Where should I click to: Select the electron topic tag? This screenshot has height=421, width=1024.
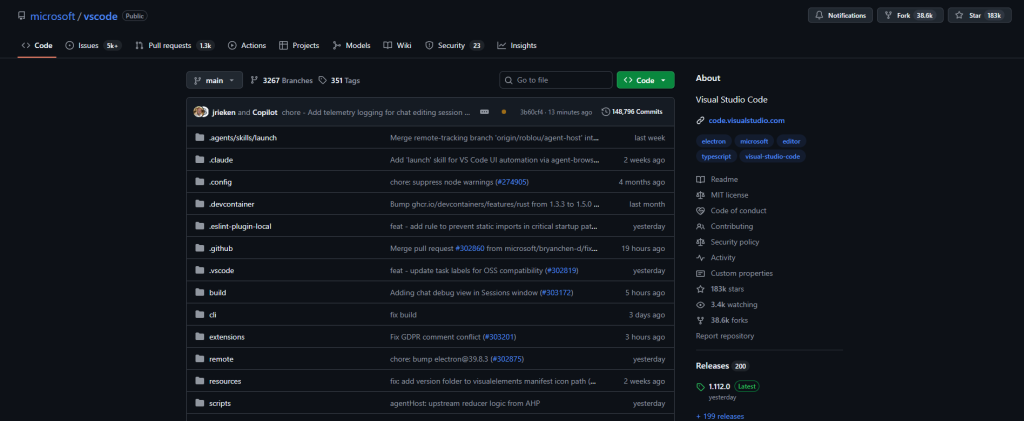click(x=713, y=141)
